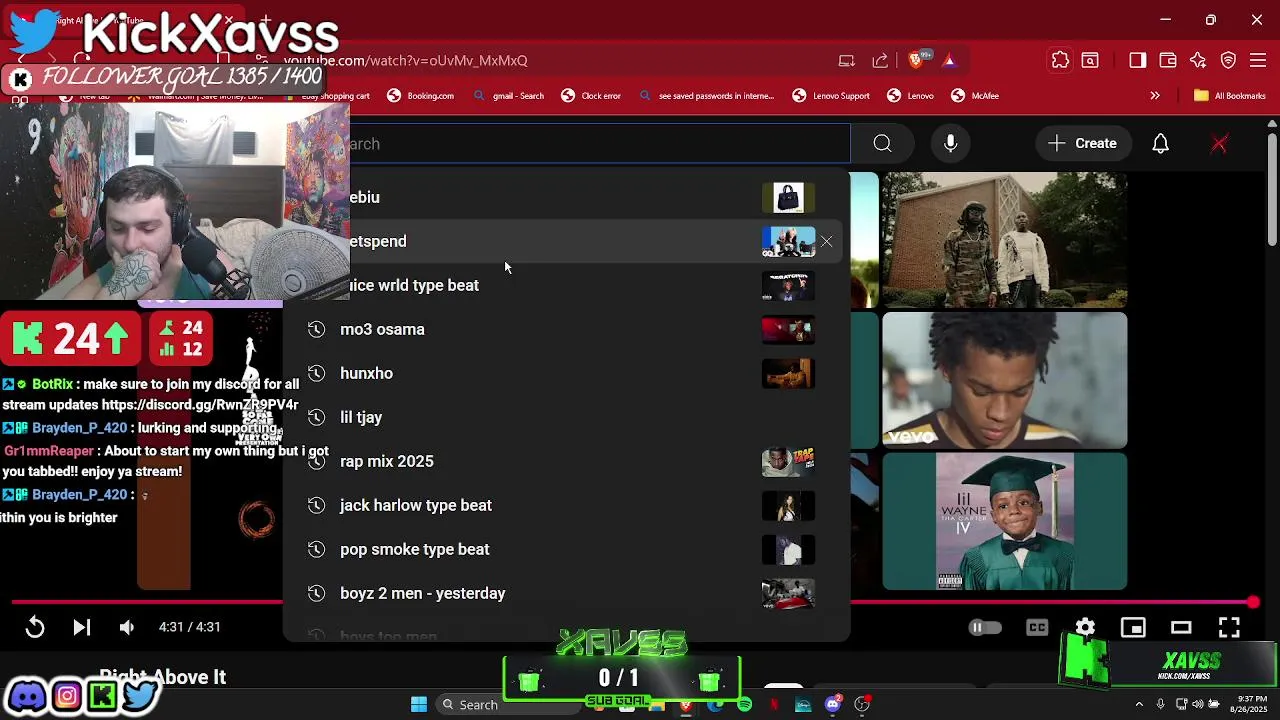
Task: Open the All Bookmarks folder
Action: [1230, 96]
